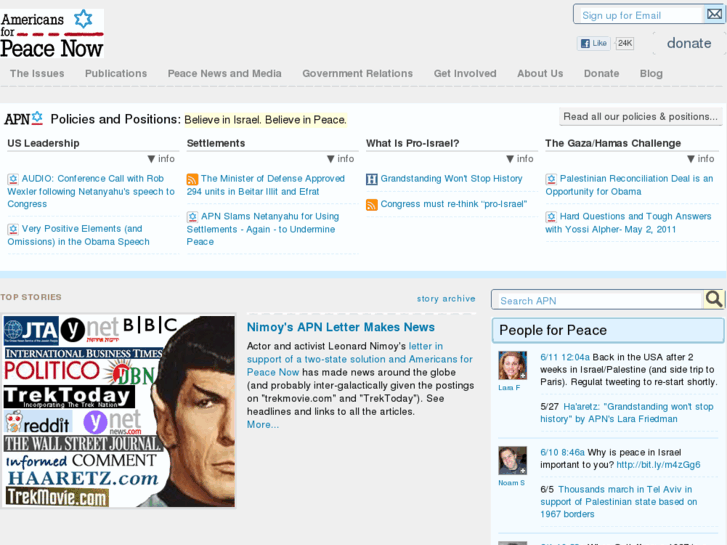Click the APN icon beside Hard Questions
The width and height of the screenshot is (727, 545).
click(551, 217)
